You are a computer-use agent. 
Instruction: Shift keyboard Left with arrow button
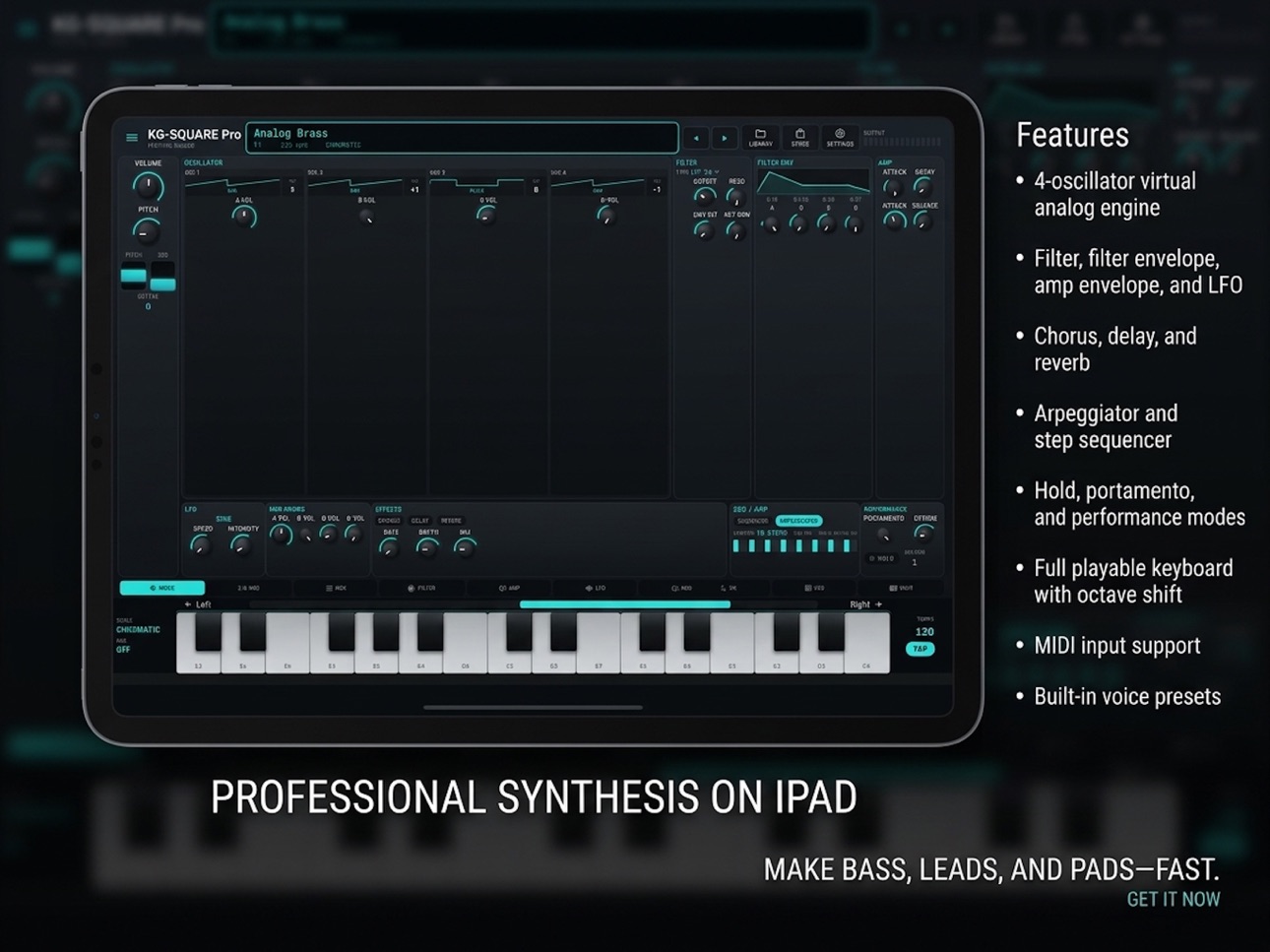coord(199,604)
